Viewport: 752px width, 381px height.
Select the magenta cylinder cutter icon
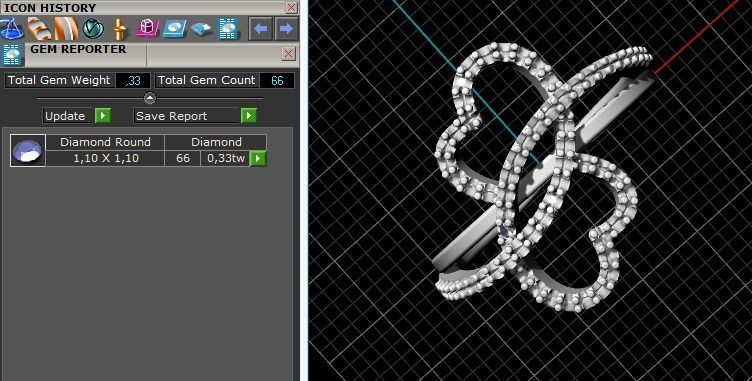pos(147,29)
